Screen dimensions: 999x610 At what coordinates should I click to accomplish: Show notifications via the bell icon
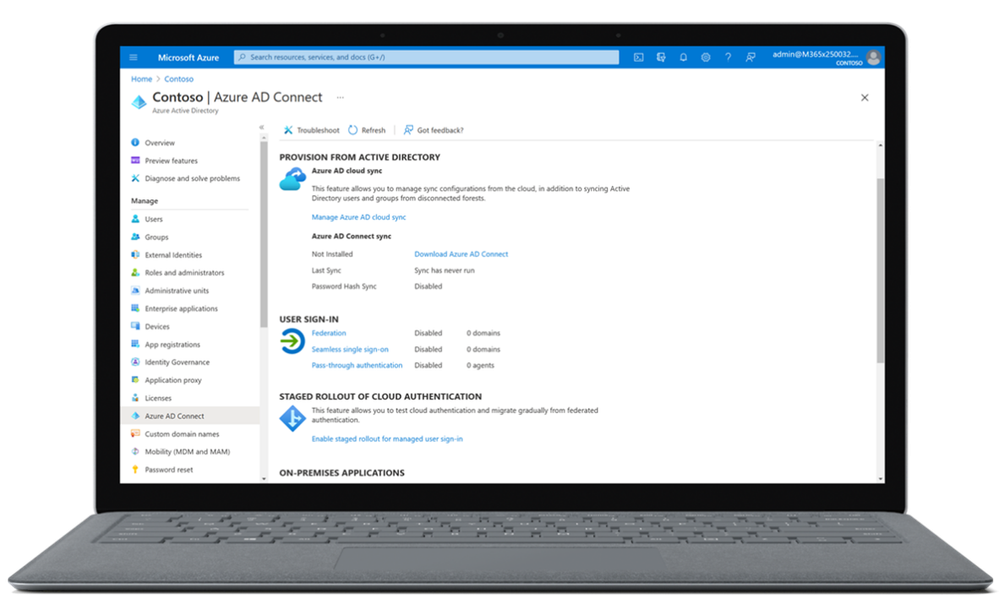tap(683, 57)
